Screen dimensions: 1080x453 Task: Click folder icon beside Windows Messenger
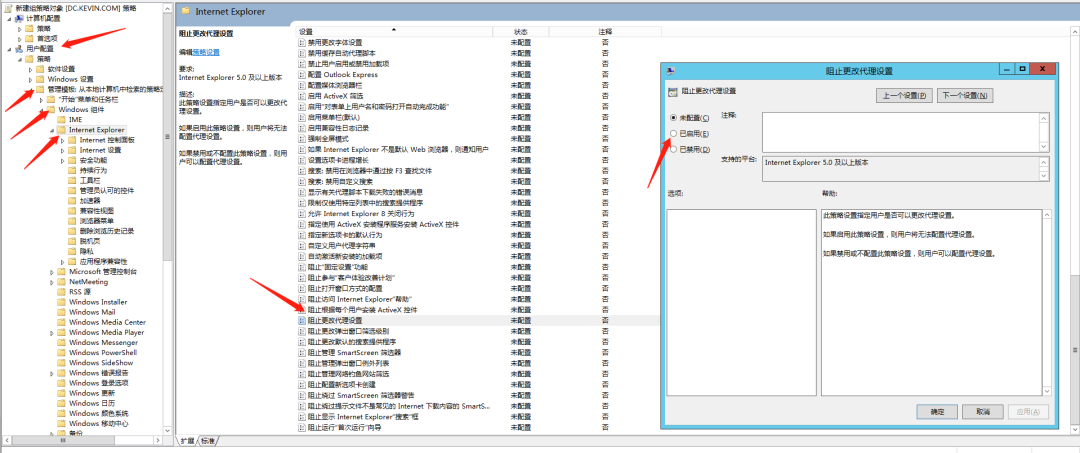point(61,342)
